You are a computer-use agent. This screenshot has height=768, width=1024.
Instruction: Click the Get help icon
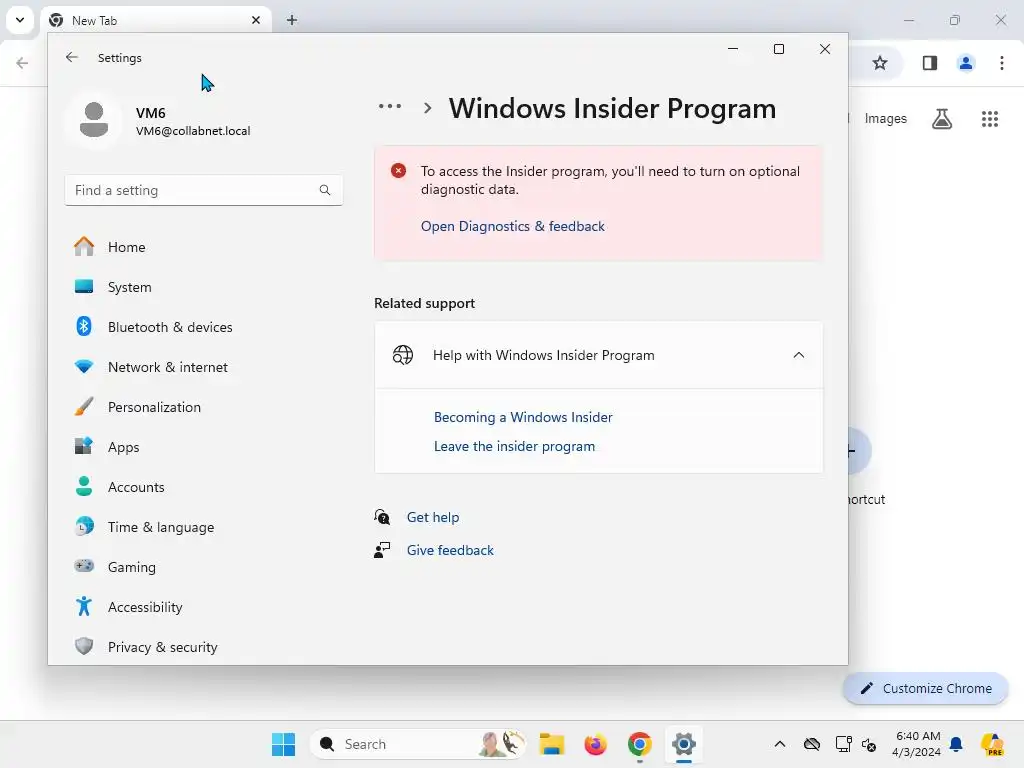coord(382,517)
